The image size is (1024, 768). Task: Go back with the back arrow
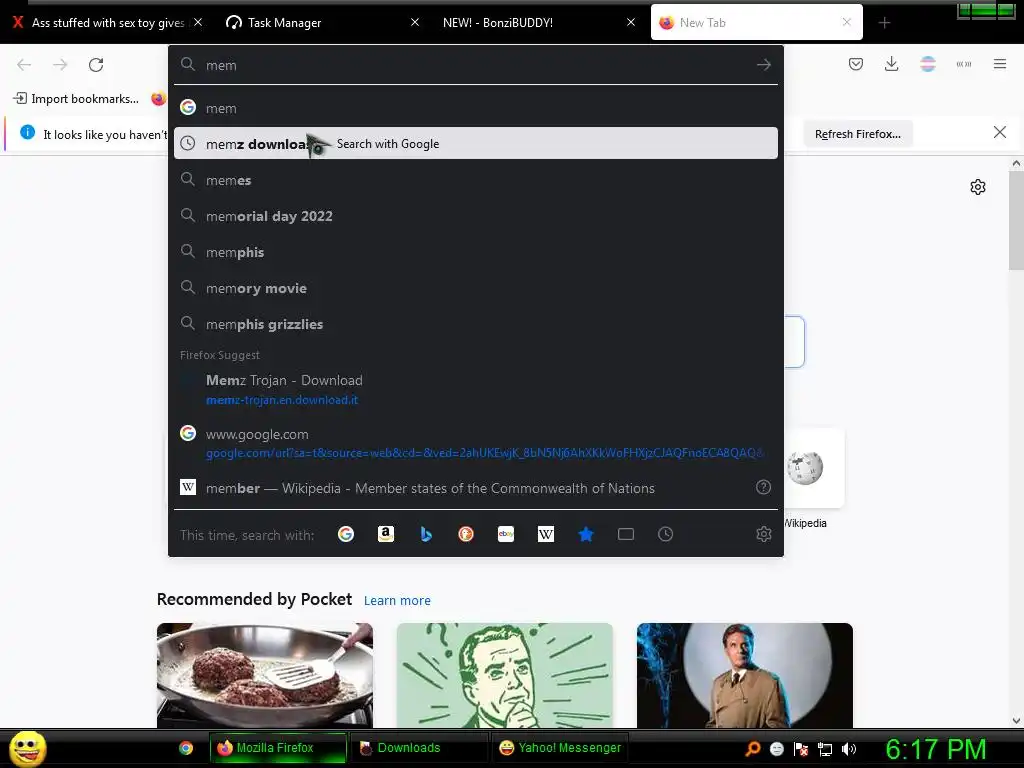tap(24, 65)
